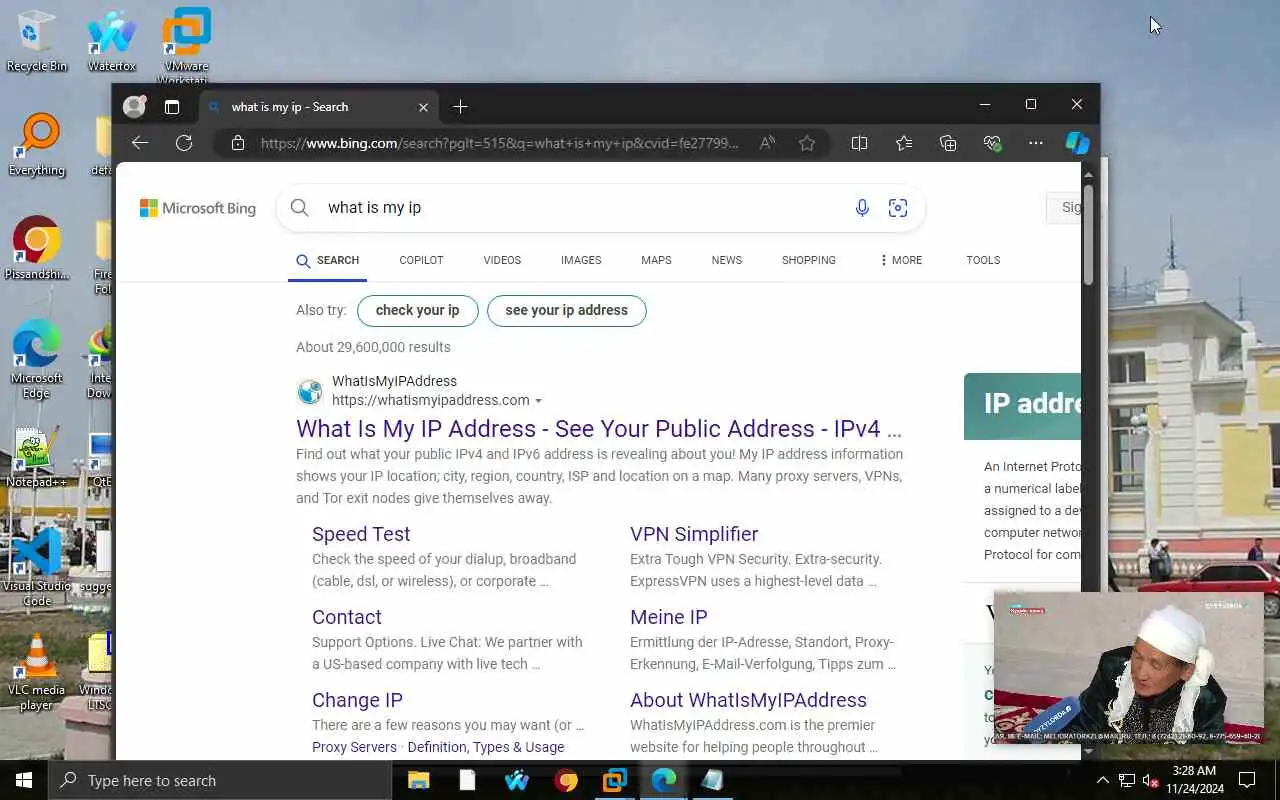Open the Speed Test sublink
This screenshot has height=800, width=1280.
(x=361, y=534)
